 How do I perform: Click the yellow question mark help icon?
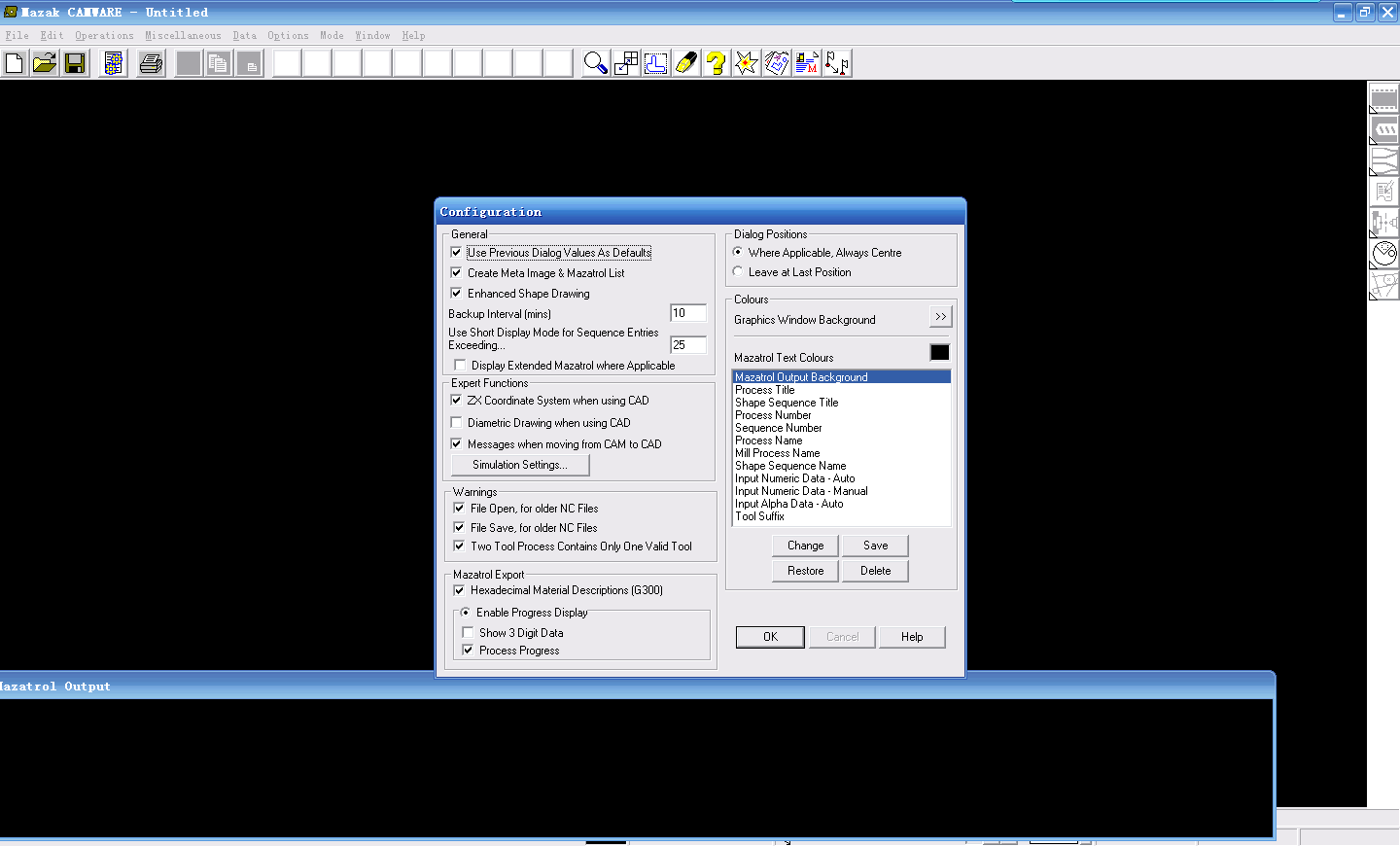coord(716,64)
